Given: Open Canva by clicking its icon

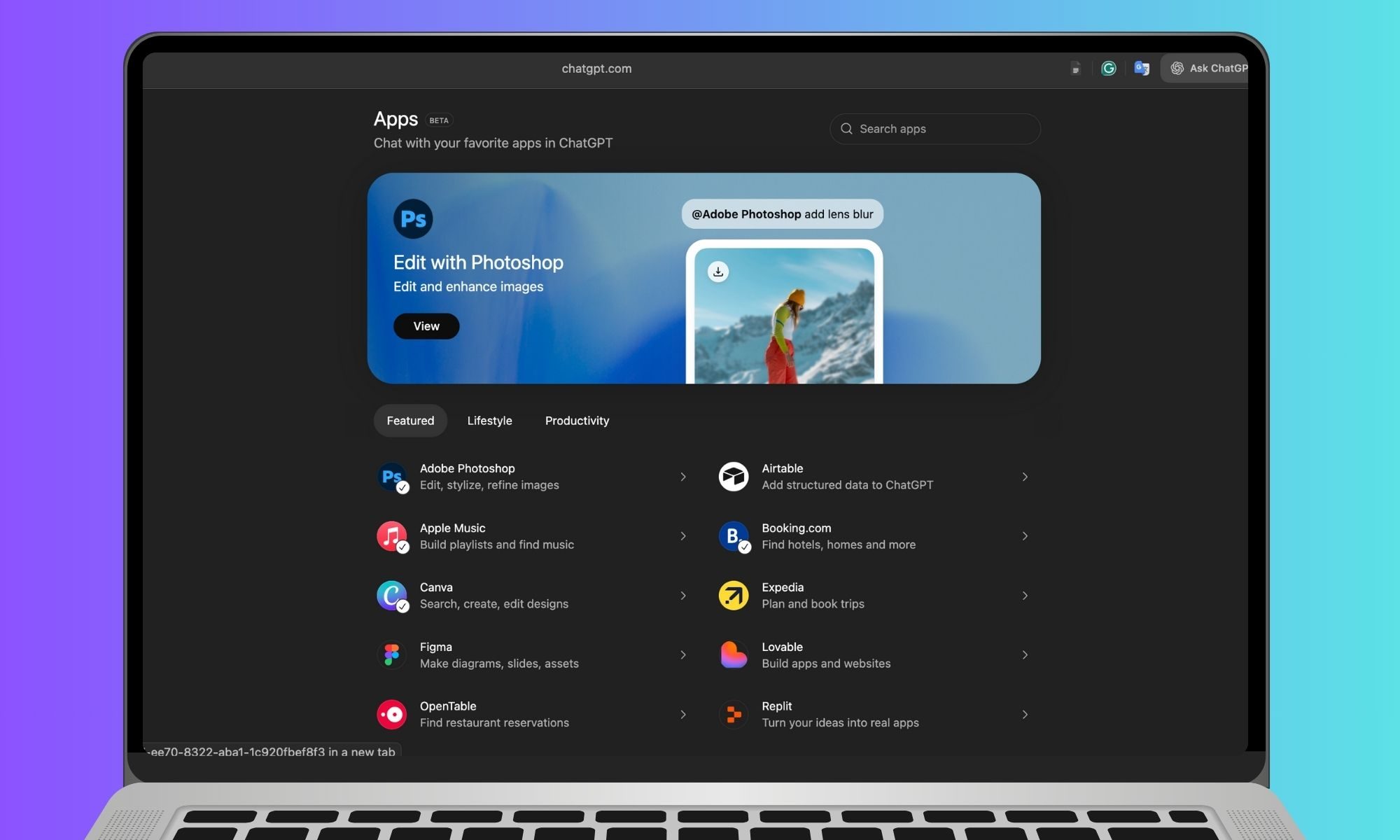Looking at the screenshot, I should (x=392, y=595).
